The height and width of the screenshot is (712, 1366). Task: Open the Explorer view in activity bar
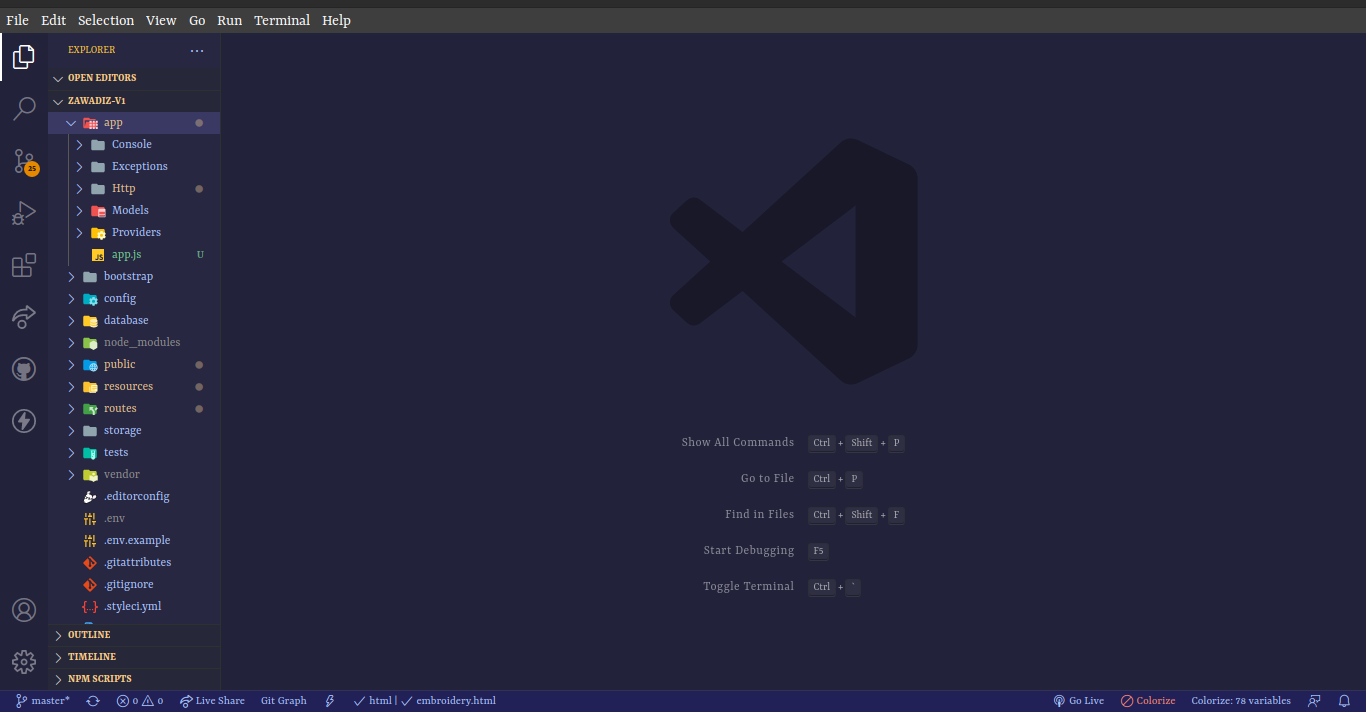point(24,57)
